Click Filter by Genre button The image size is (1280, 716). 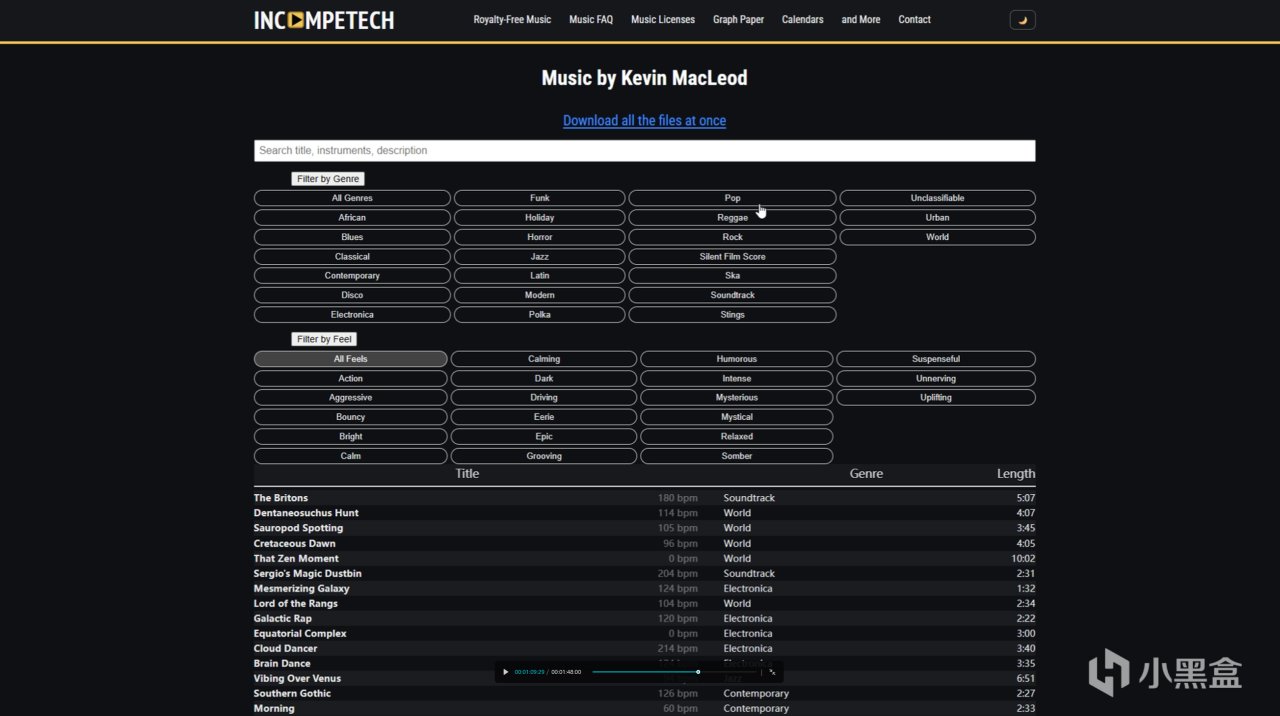coord(328,179)
